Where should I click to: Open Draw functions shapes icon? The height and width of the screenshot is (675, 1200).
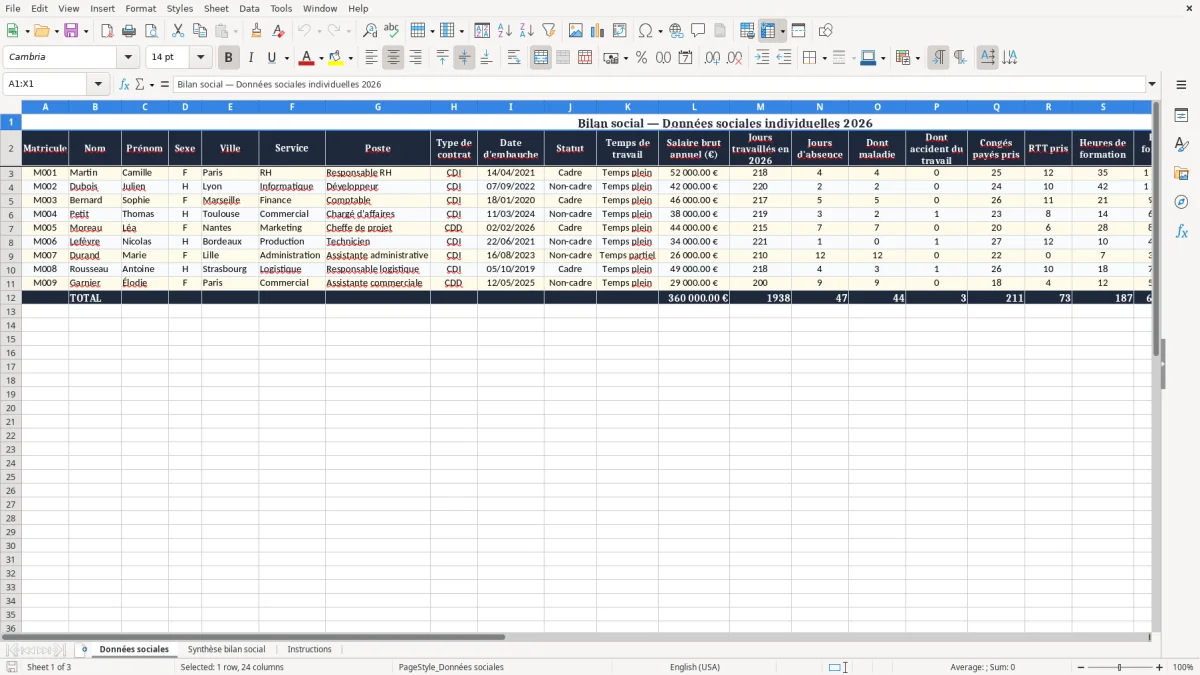coord(826,31)
